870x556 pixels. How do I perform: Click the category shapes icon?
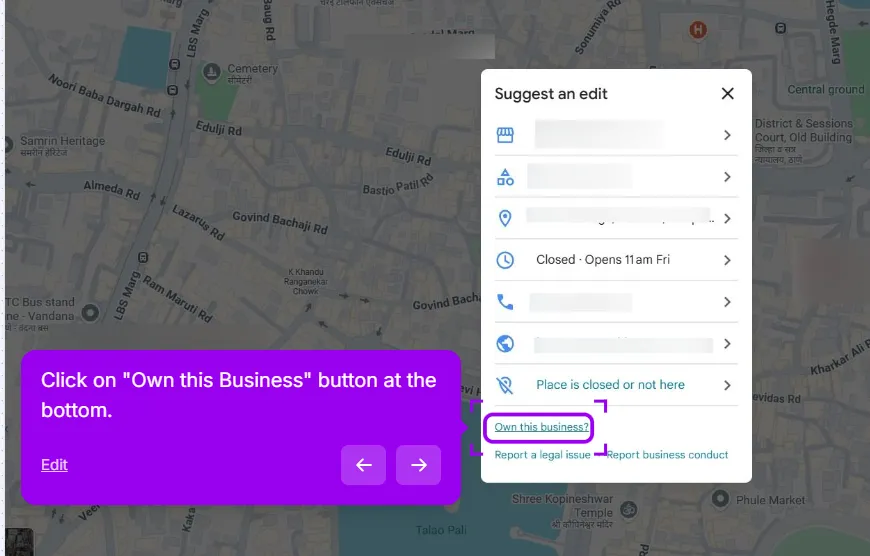pos(505,177)
